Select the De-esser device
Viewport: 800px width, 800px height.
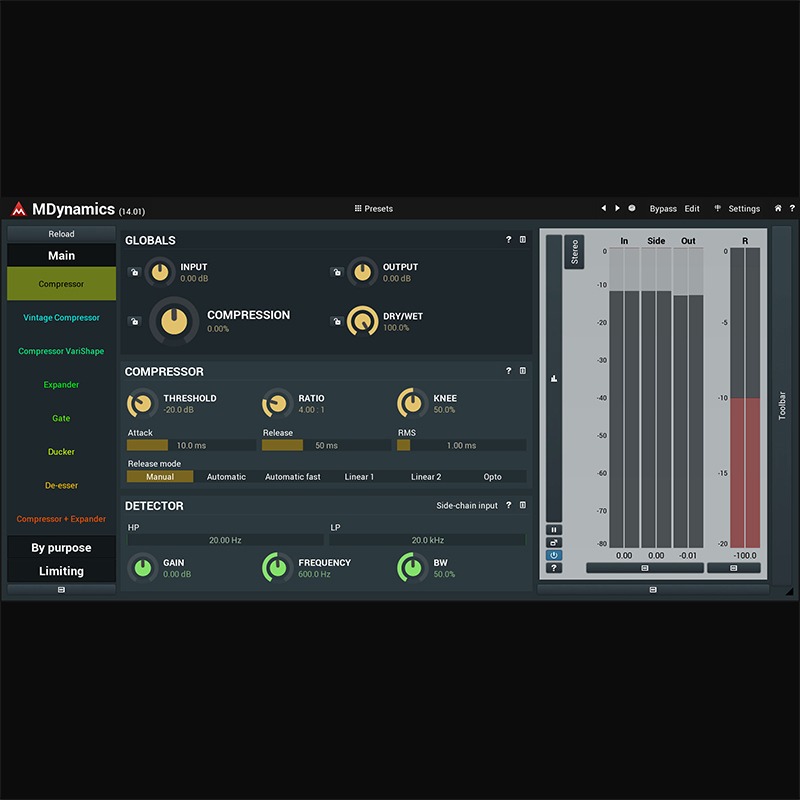tap(61, 486)
